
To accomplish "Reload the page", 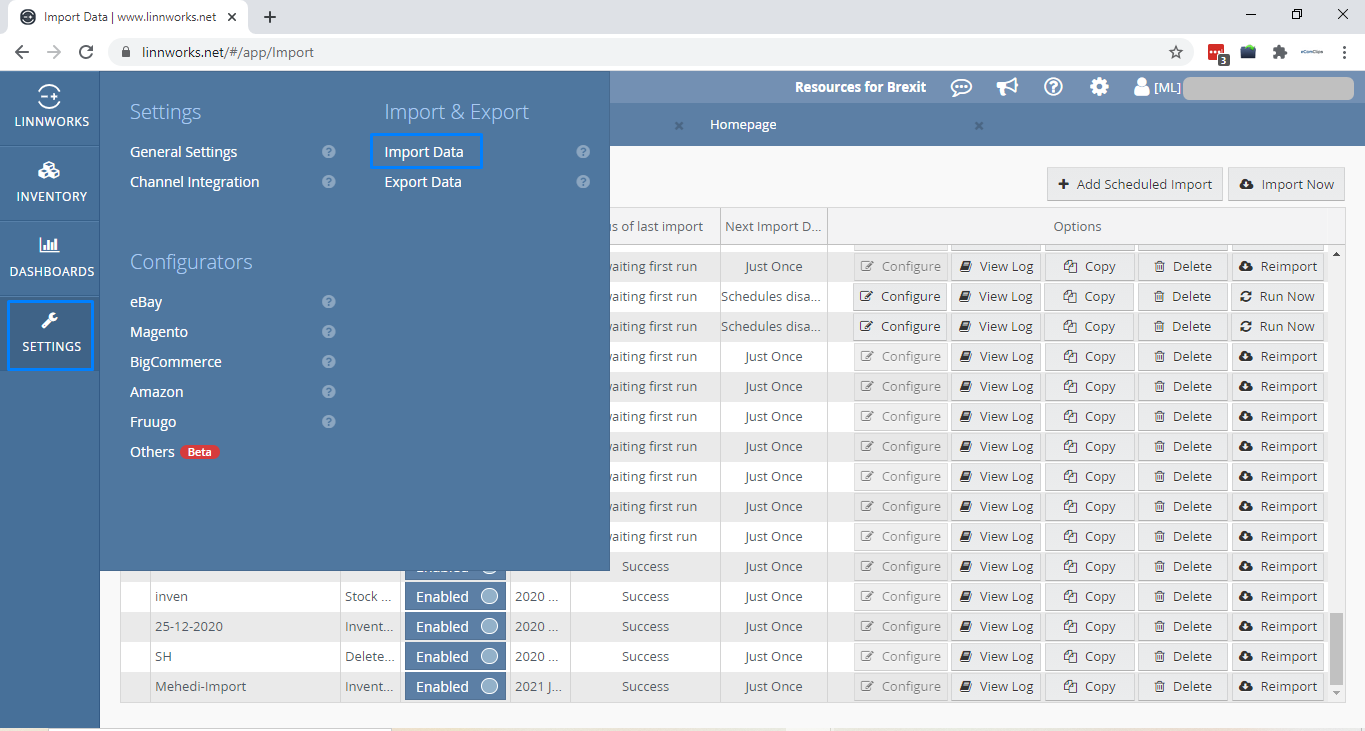I will 86,52.
